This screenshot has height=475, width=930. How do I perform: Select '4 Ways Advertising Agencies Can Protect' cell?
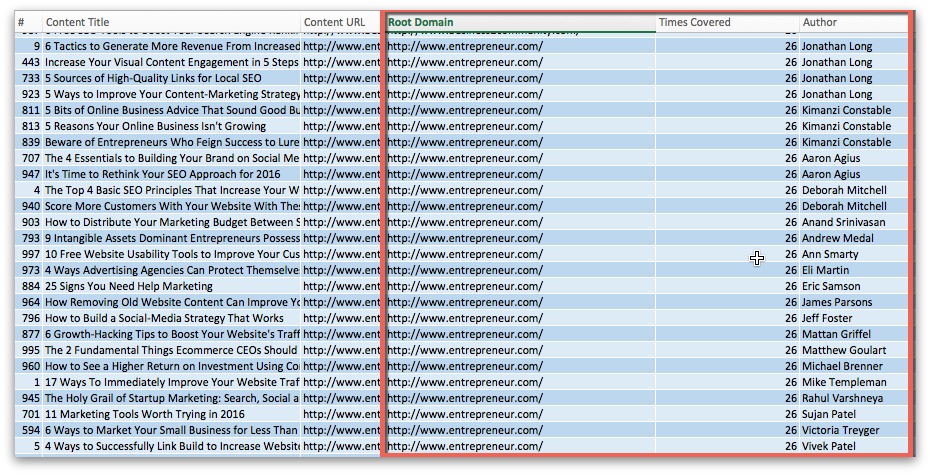point(171,270)
